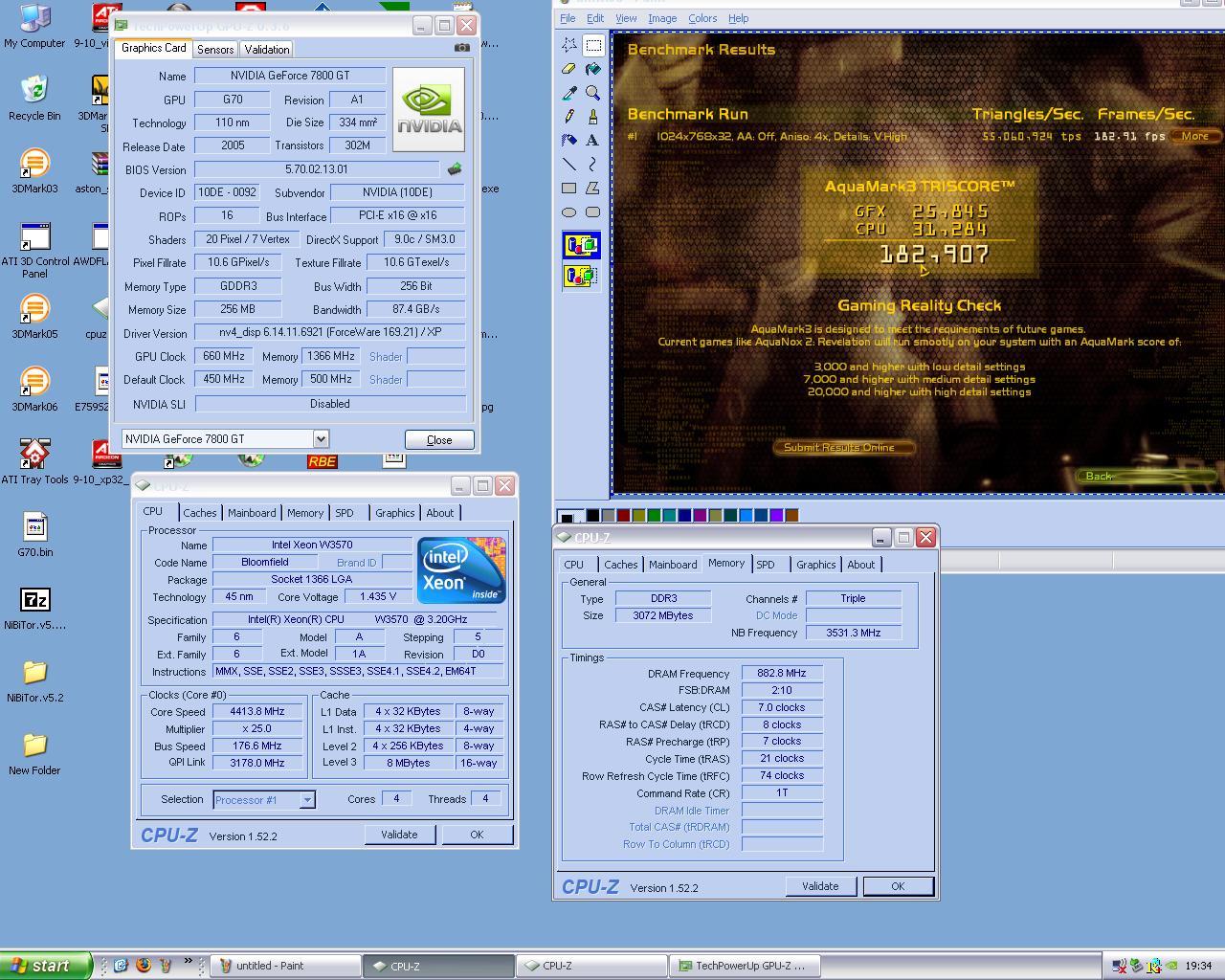Viewport: 1225px width, 980px height.
Task: Choose the Line tool in Paint
Action: tap(569, 165)
